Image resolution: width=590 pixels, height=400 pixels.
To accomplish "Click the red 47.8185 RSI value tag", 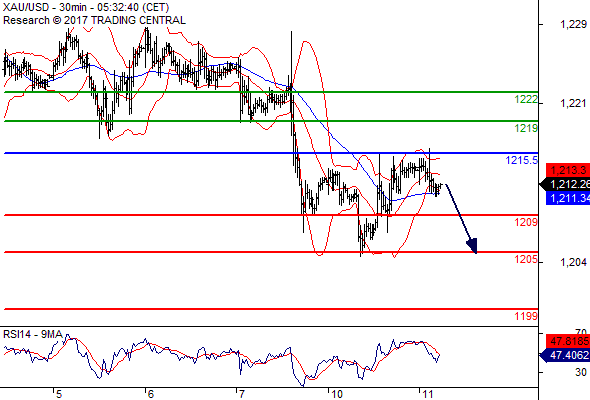I will tap(568, 341).
